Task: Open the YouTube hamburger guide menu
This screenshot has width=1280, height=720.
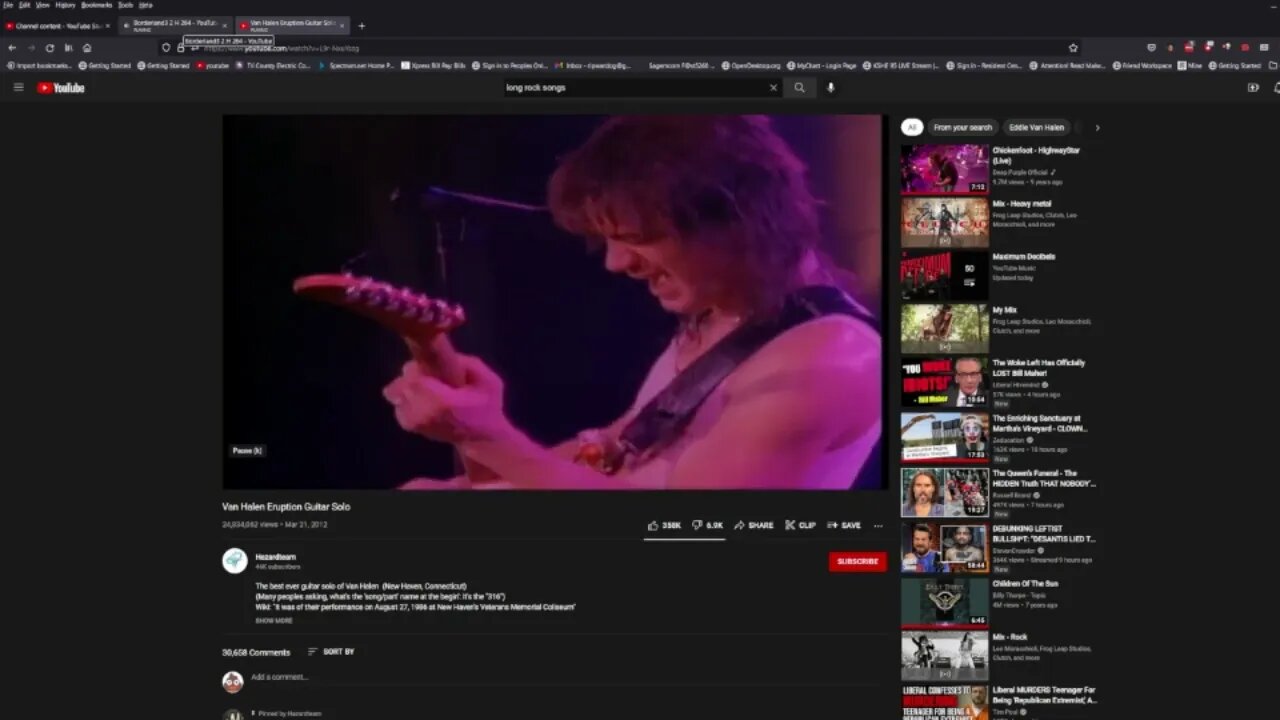Action: [18, 88]
